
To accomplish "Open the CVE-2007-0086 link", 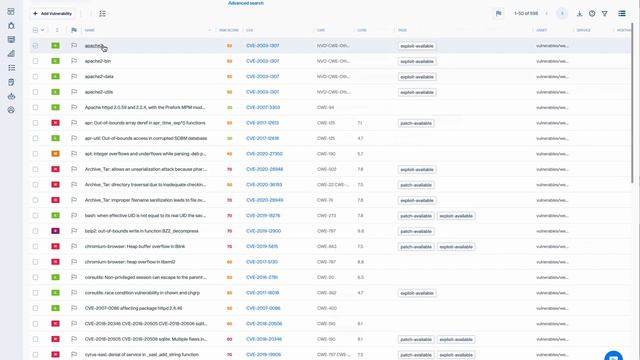I will click(x=263, y=308).
